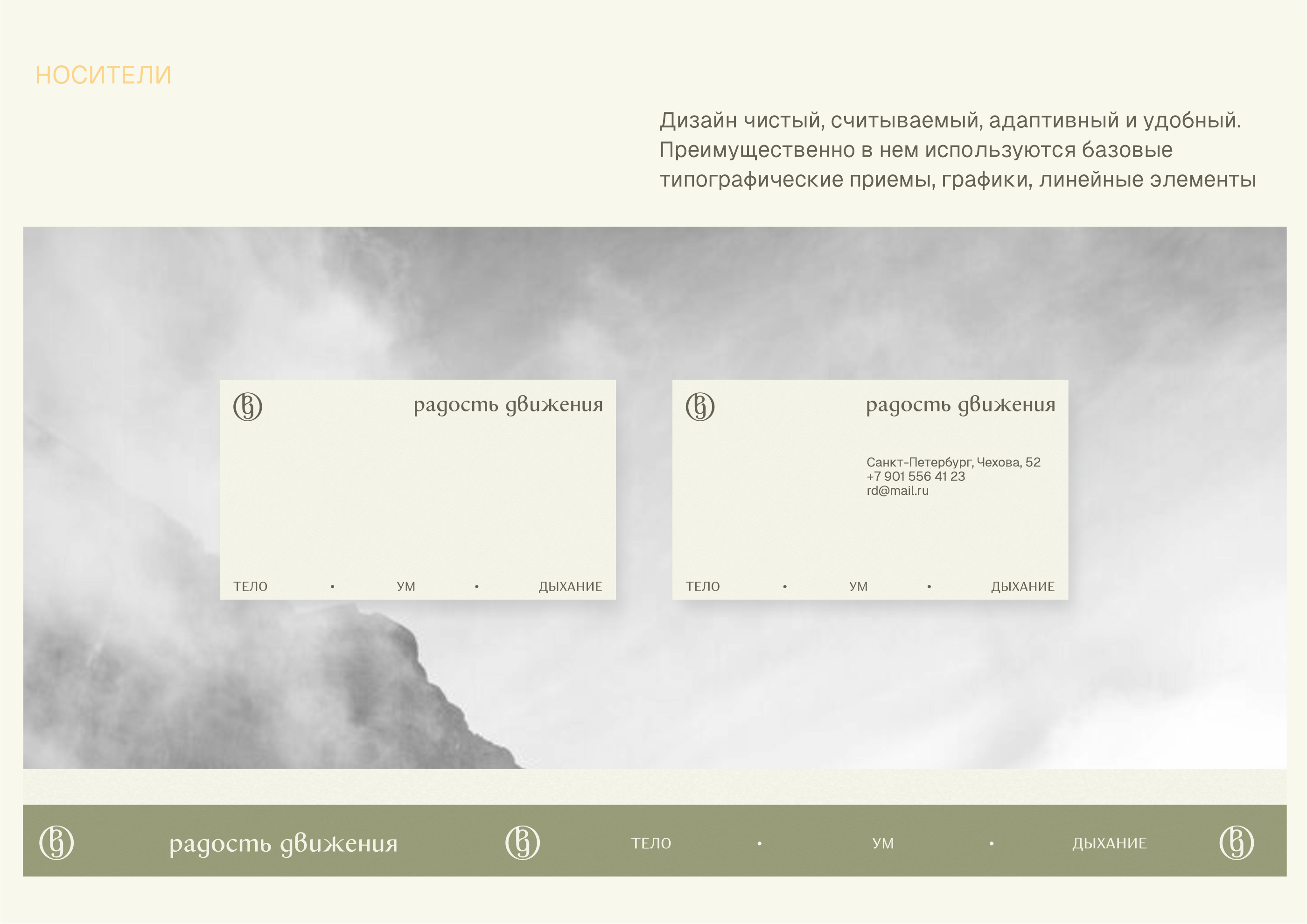The image size is (1307, 924).
Task: Click the 'радость движения' wordmark on the right card
Action: click(x=960, y=405)
